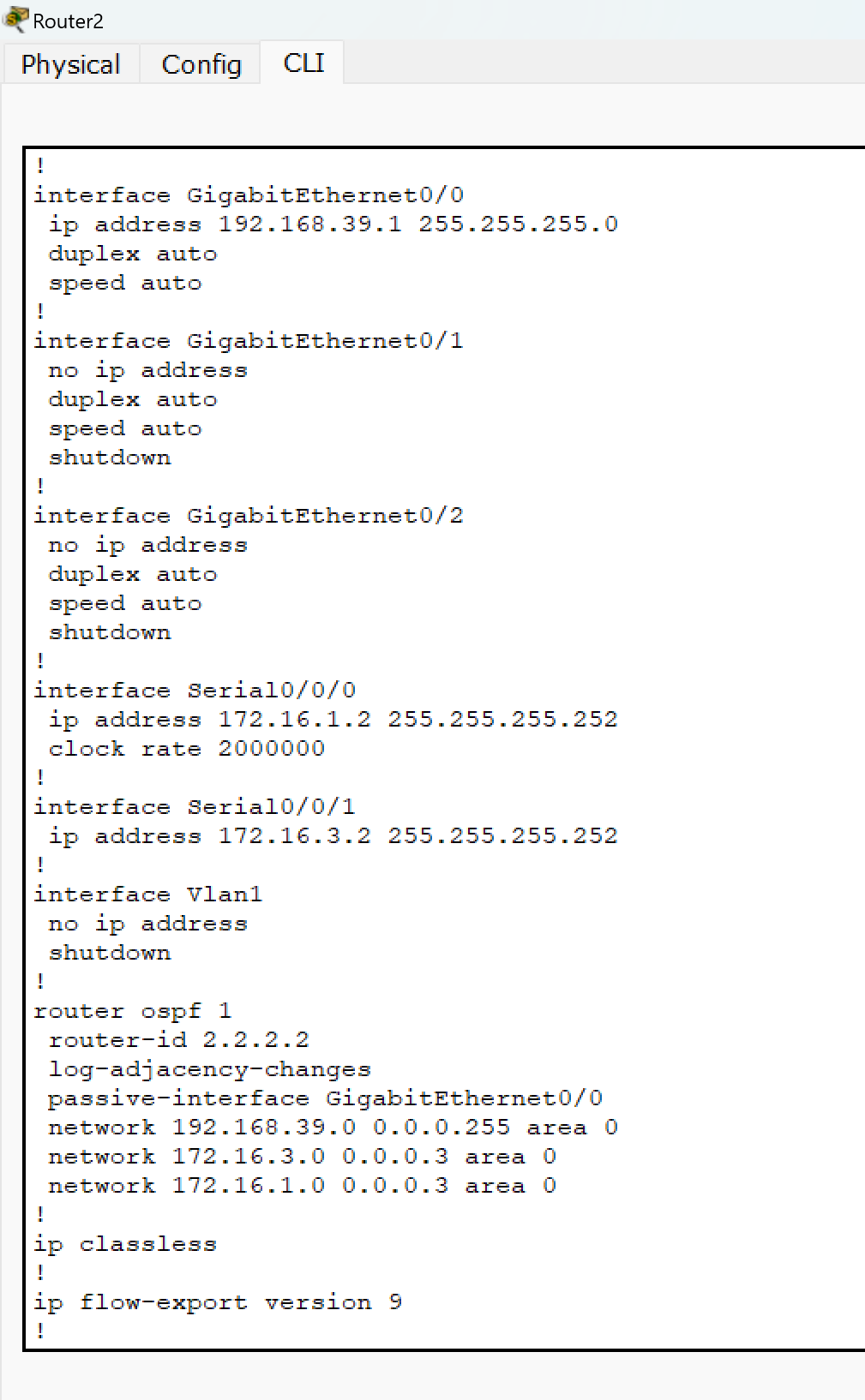
Task: Switch to the Physical tab
Action: 71,64
